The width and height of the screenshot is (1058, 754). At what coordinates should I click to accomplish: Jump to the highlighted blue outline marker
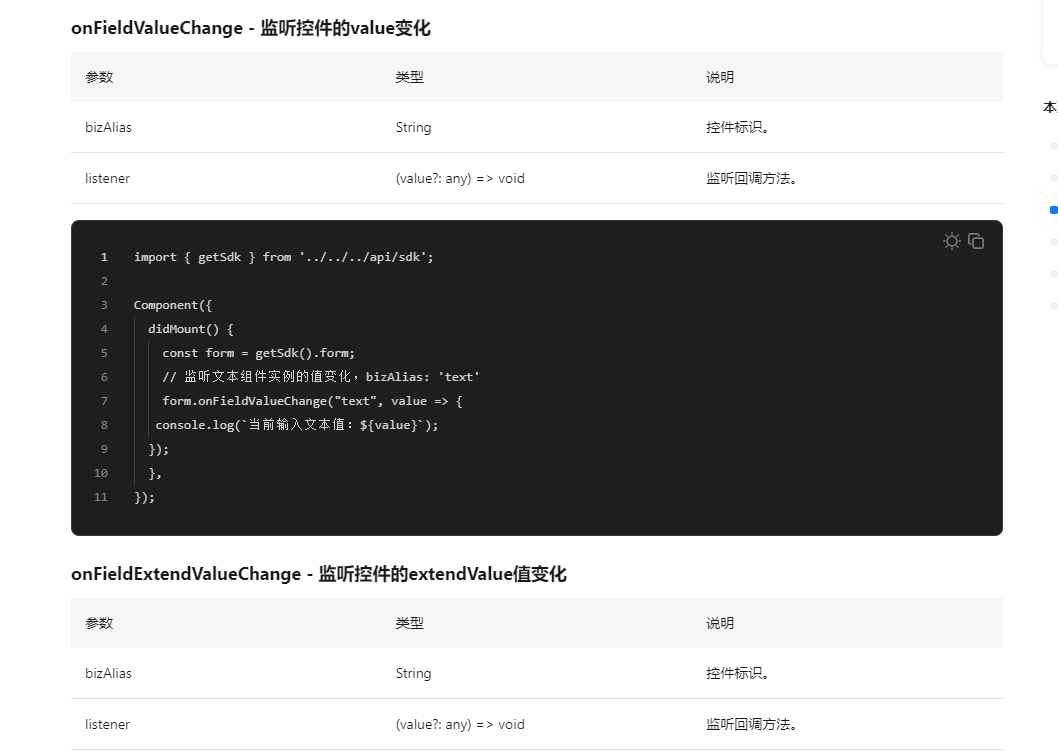click(1053, 210)
